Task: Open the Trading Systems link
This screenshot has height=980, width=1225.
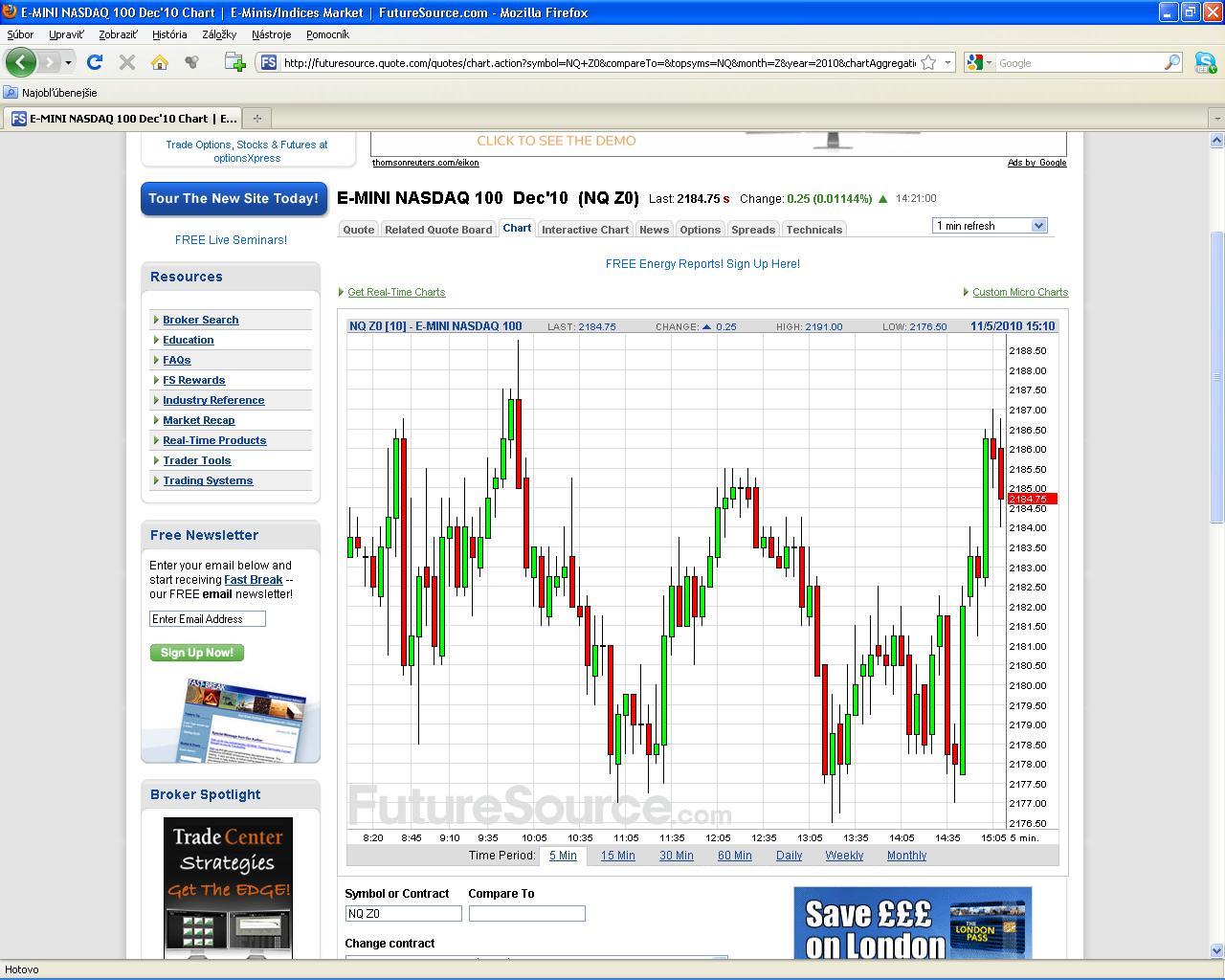Action: 208,480
